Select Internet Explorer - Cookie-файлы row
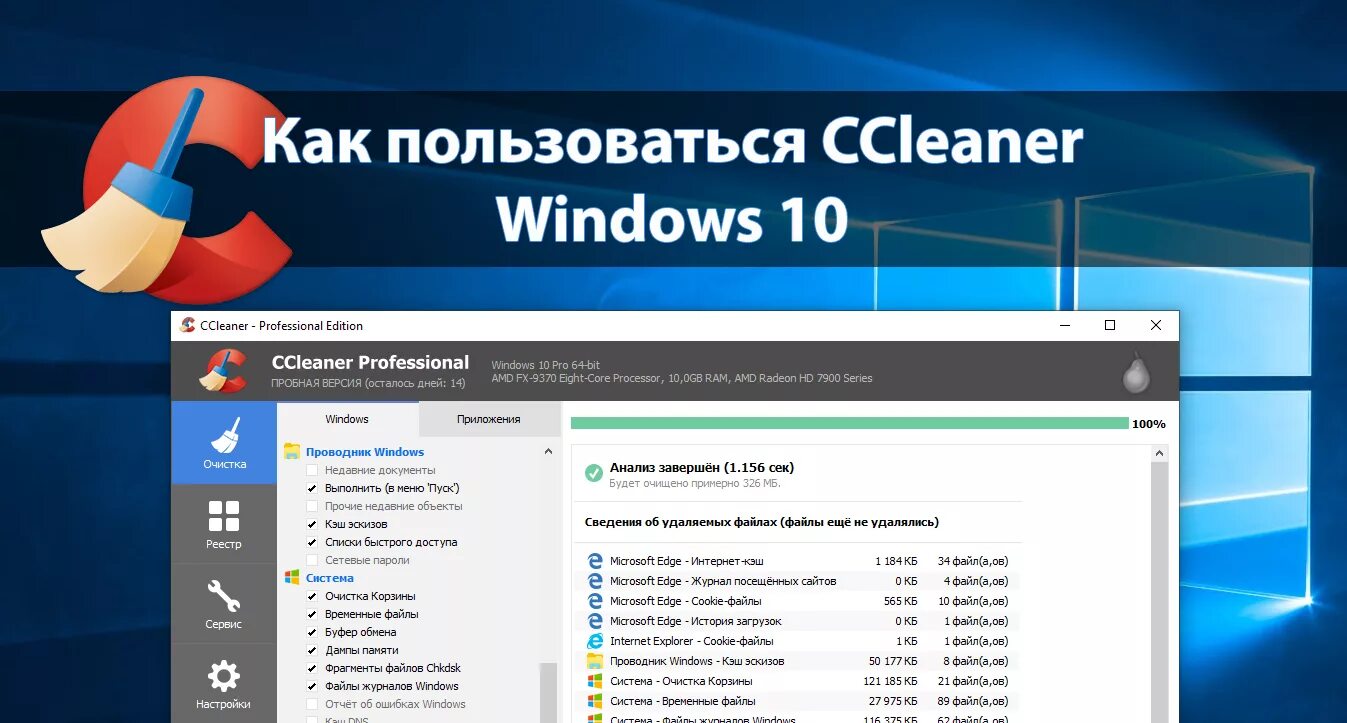 coord(797,641)
